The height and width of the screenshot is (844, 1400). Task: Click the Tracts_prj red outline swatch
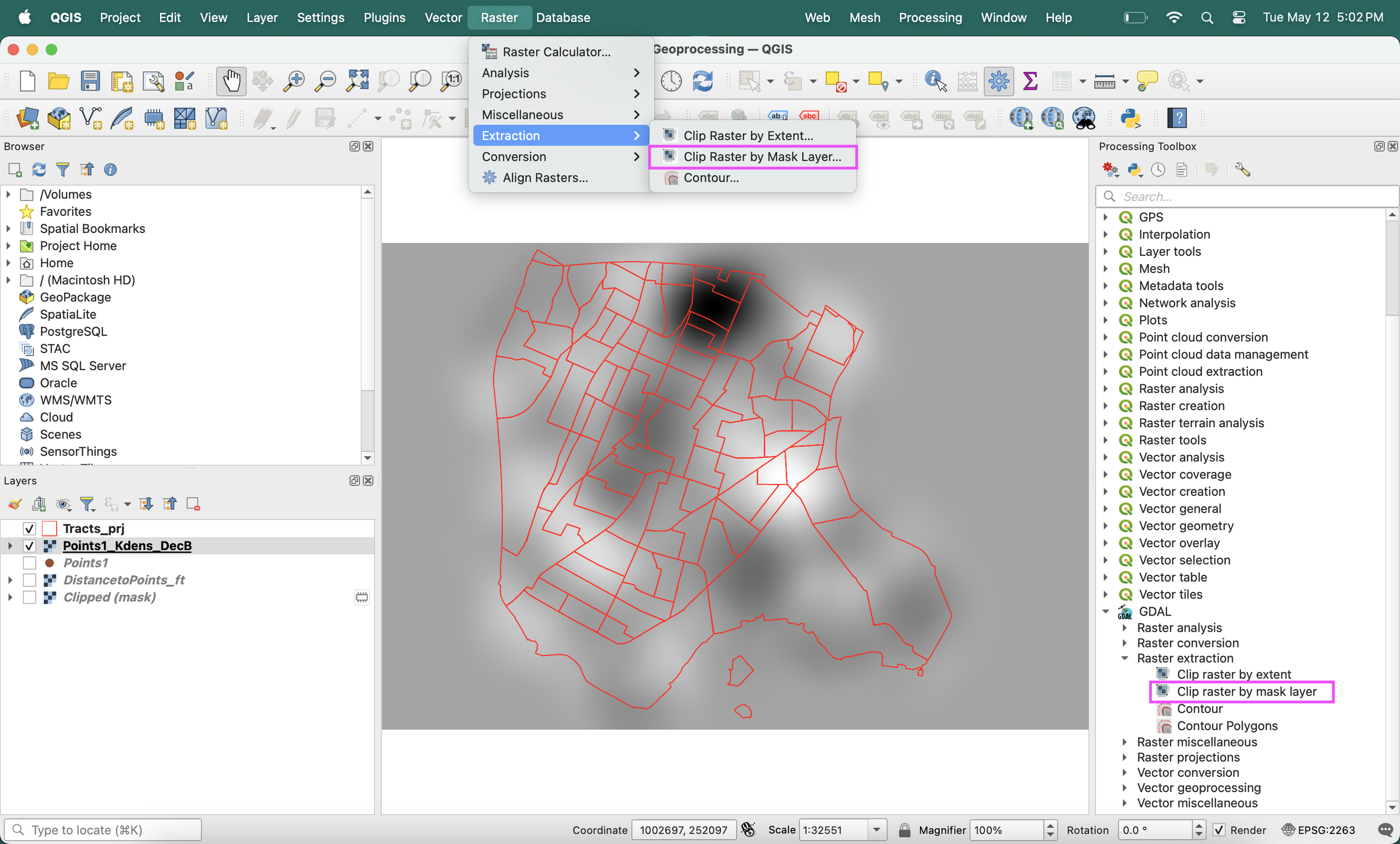49,529
